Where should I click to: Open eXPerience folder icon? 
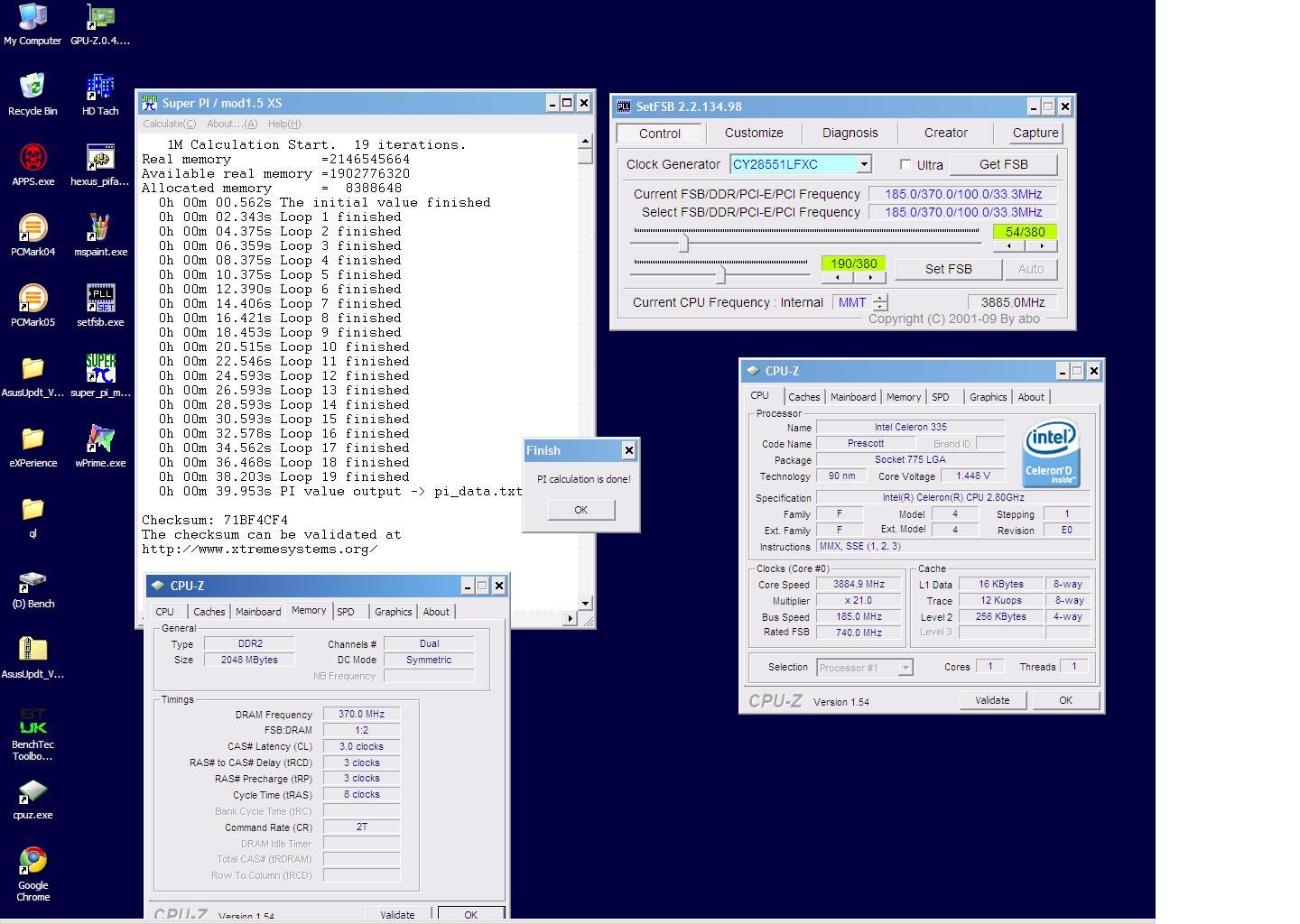point(32,446)
